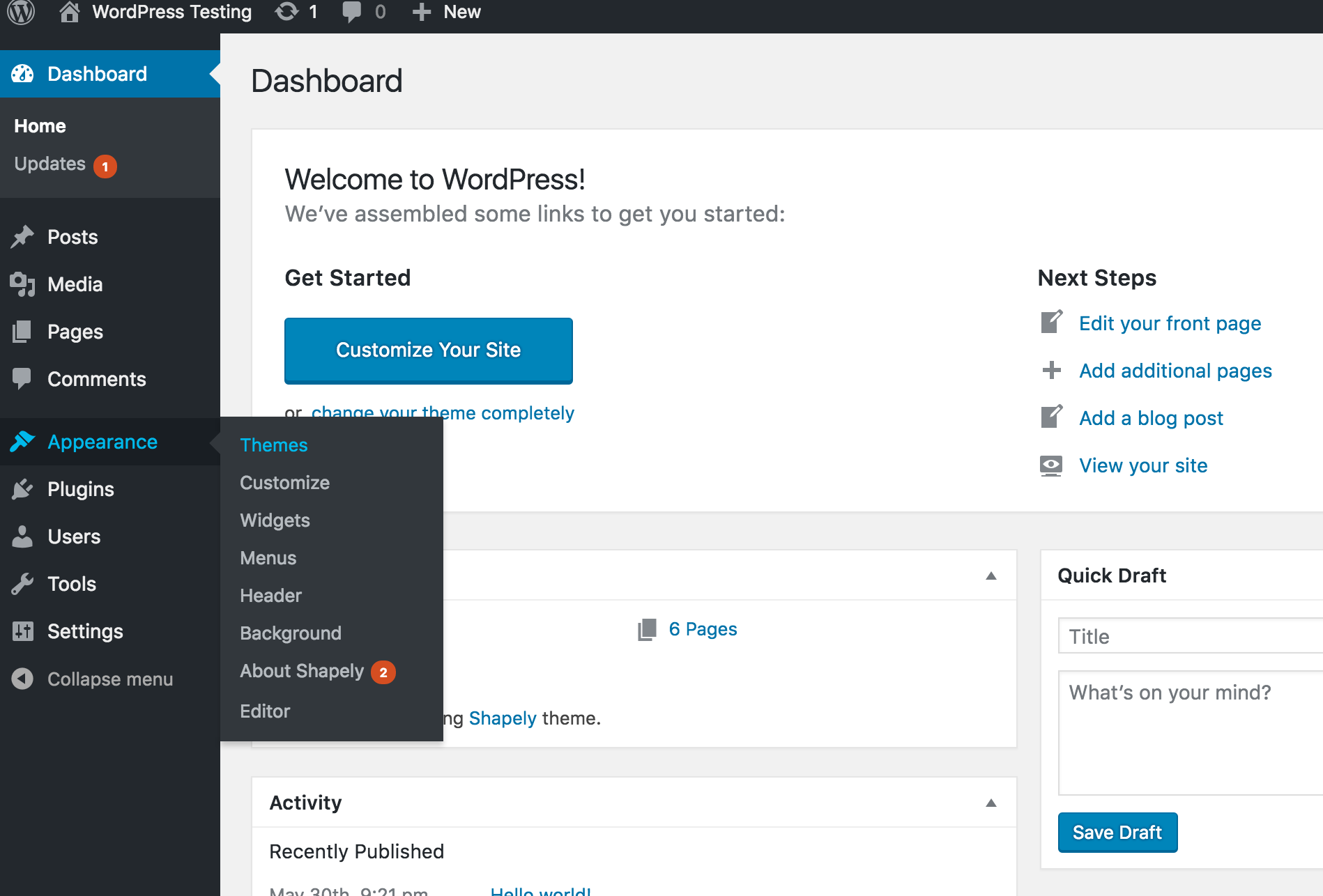The image size is (1323, 896).
Task: Click the Pages icon in sidebar
Action: [x=22, y=332]
